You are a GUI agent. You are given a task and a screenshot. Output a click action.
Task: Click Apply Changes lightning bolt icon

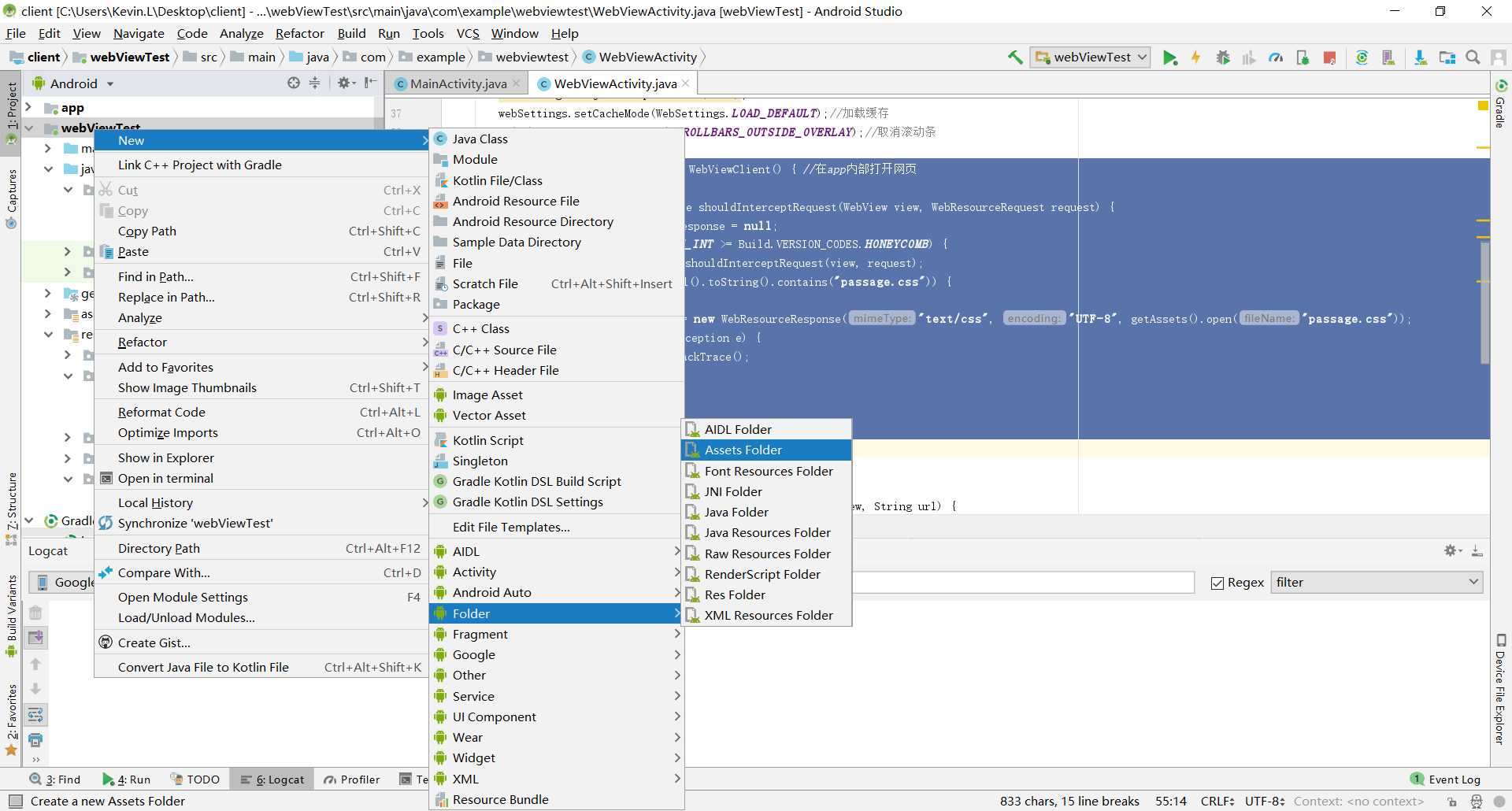[1196, 57]
